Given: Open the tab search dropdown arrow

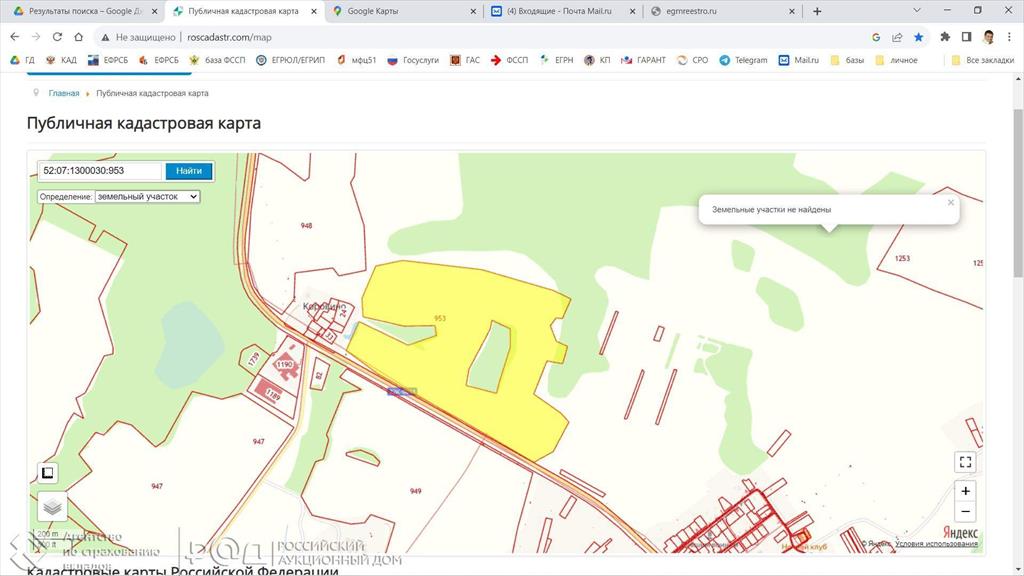Looking at the screenshot, I should coord(917,10).
